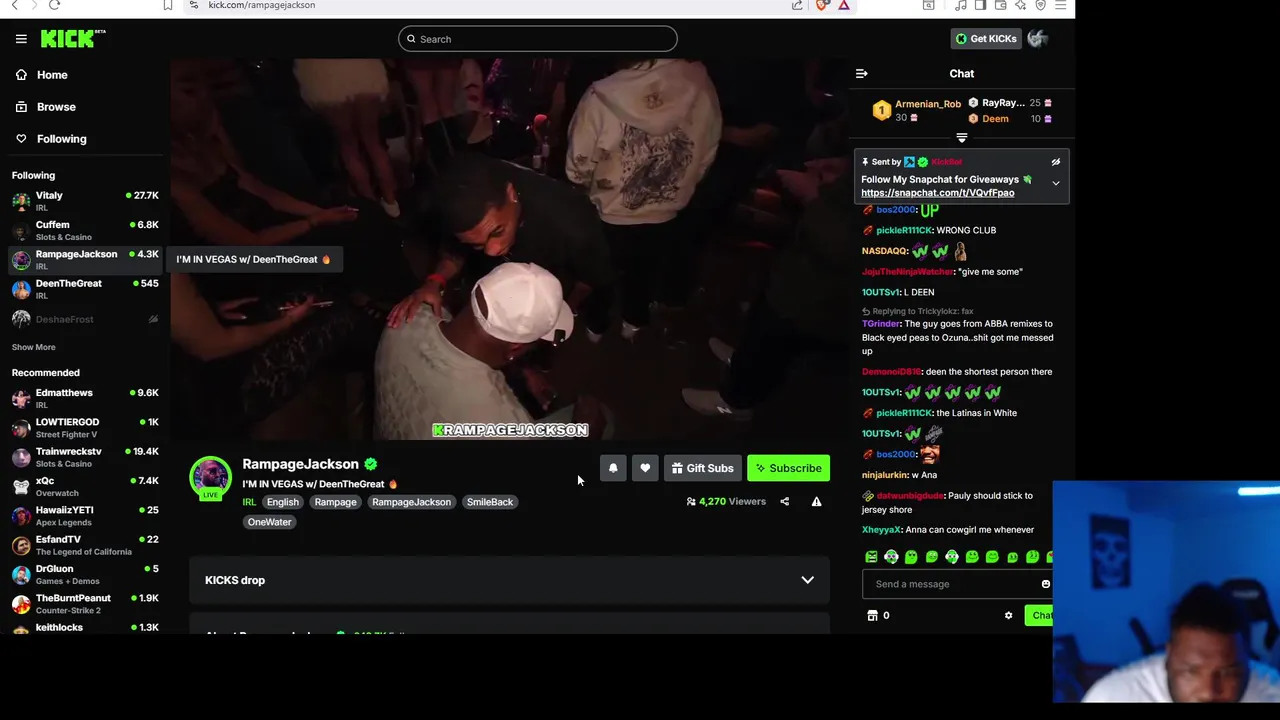Image resolution: width=1280 pixels, height=720 pixels.
Task: Click the English tag
Action: tap(283, 502)
